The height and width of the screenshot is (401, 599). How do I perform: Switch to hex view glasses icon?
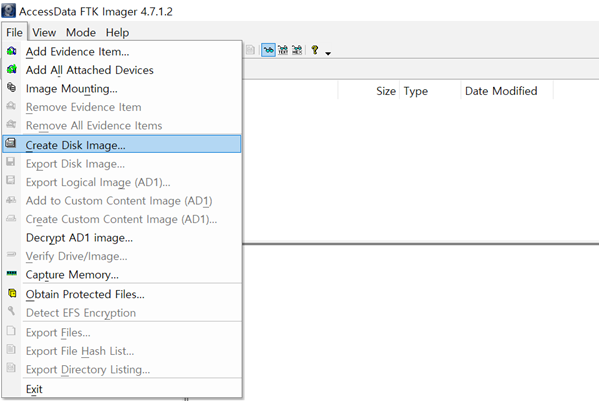tap(297, 50)
